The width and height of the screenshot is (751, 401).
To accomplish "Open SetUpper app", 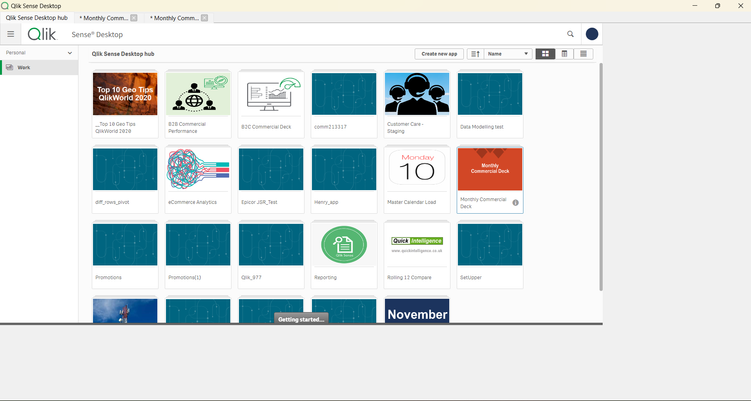I will coord(490,254).
